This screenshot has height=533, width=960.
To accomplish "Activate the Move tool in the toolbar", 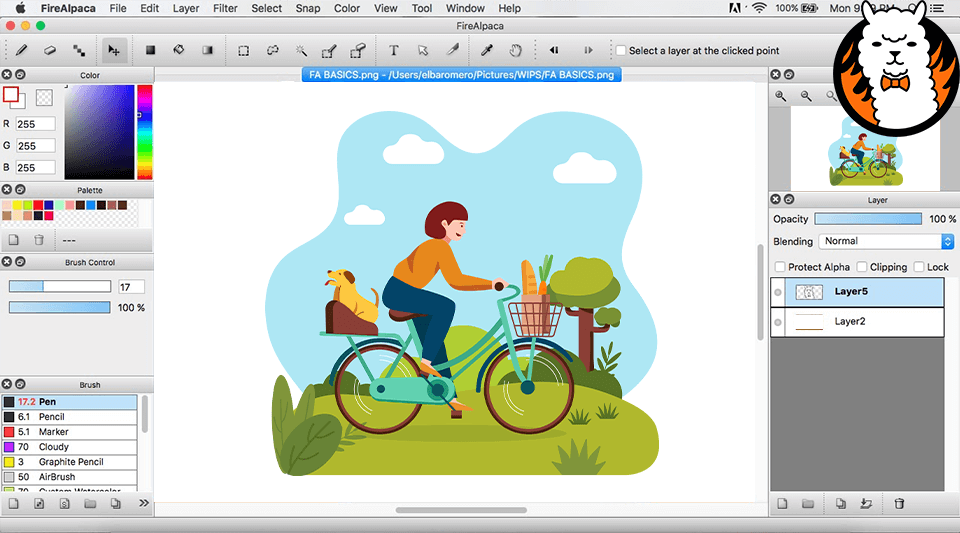I will point(114,50).
